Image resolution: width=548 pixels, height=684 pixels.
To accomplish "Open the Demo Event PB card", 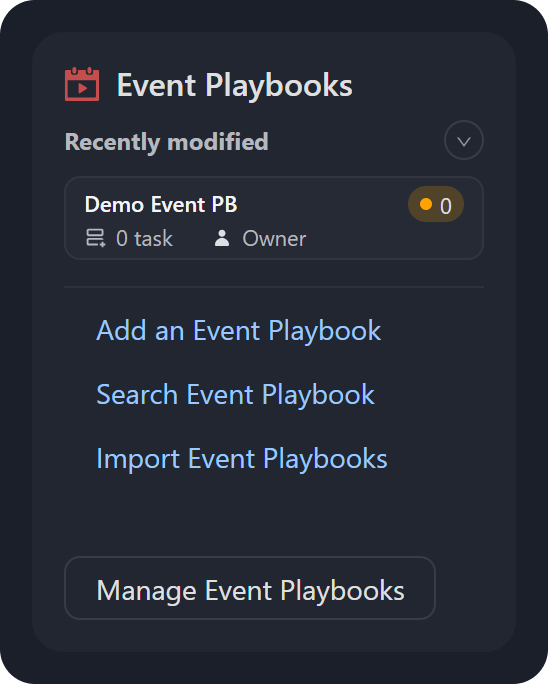I will pyautogui.click(x=274, y=218).
